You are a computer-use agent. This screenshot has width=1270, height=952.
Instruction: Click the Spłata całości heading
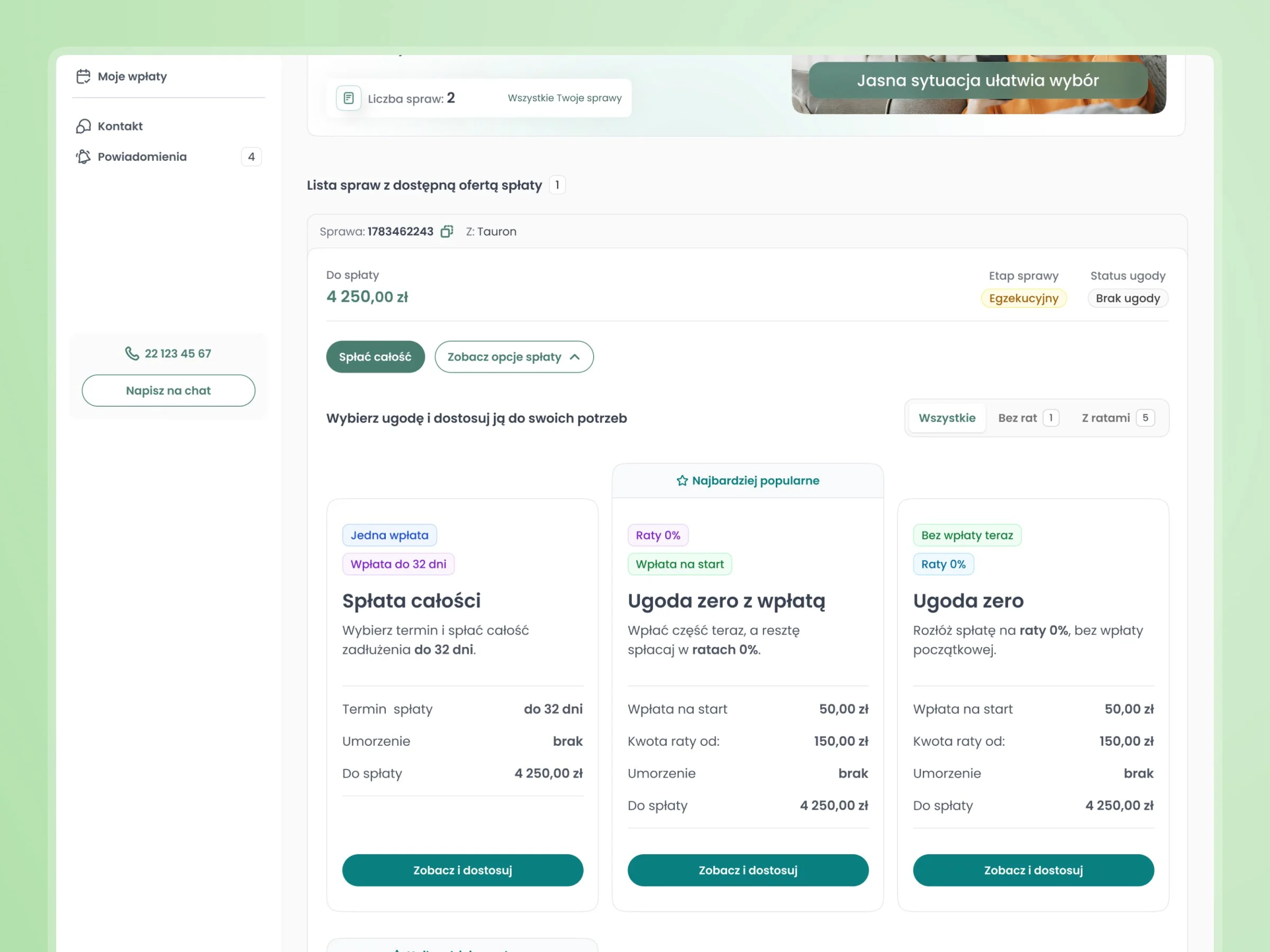(412, 601)
